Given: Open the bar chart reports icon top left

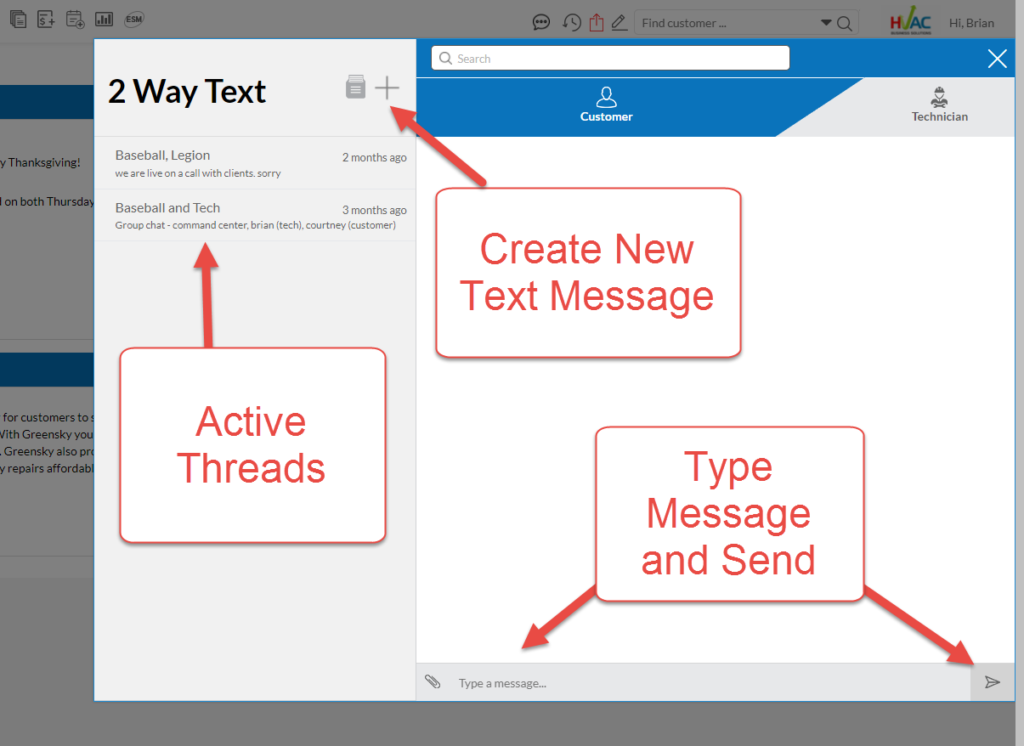Looking at the screenshot, I should point(104,19).
